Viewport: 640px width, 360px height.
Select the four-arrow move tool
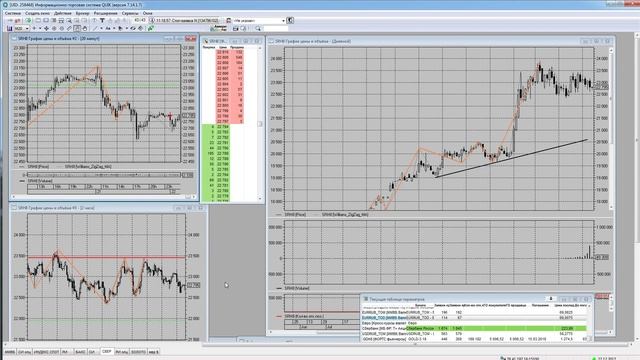click(x=47, y=29)
